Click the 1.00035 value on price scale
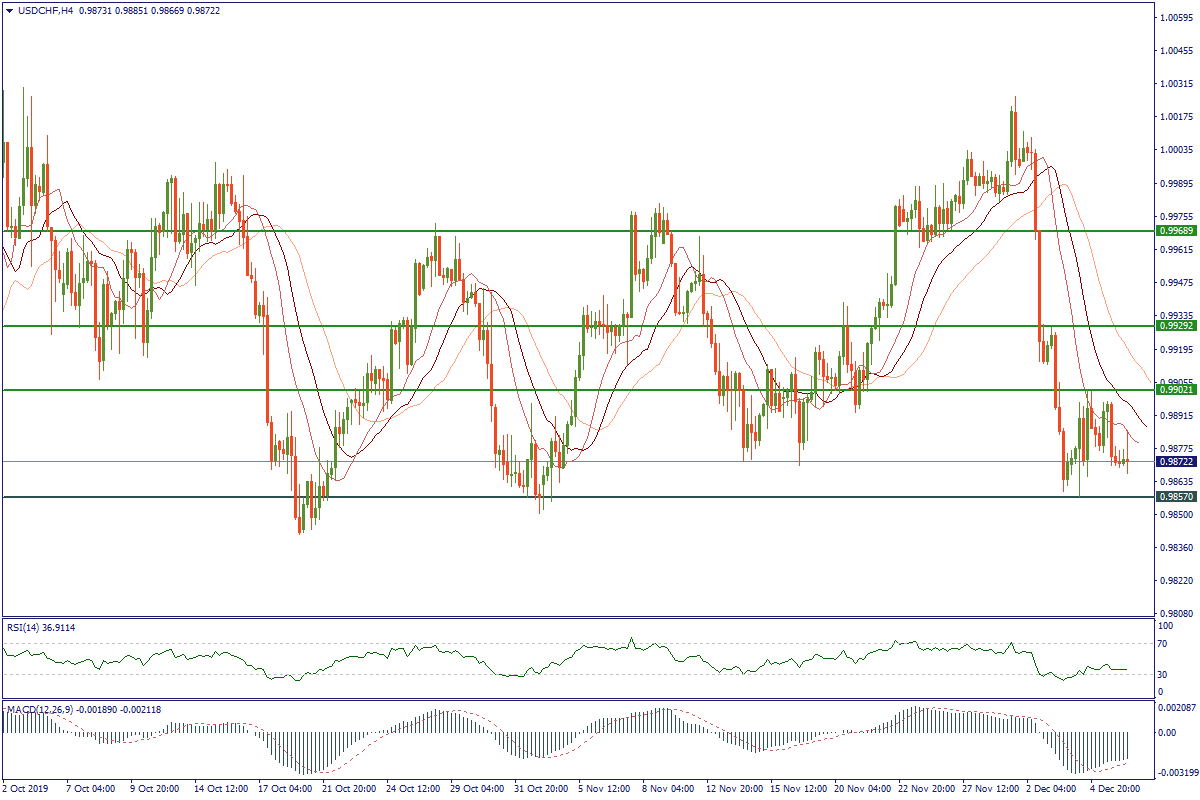This screenshot has width=1200, height=800. tap(1175, 150)
